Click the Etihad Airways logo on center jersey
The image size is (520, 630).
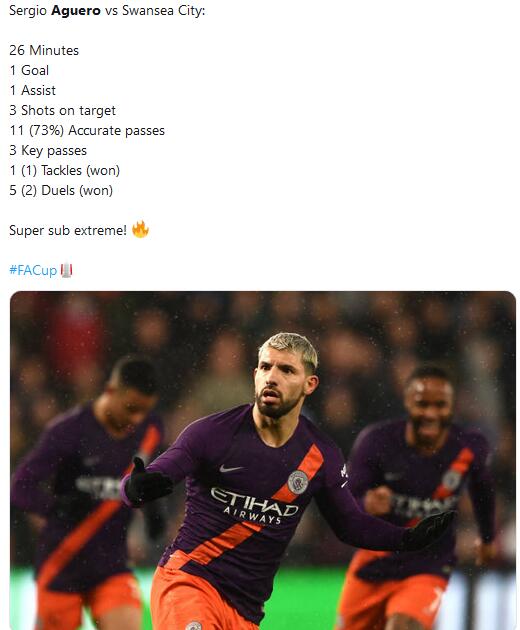click(254, 505)
